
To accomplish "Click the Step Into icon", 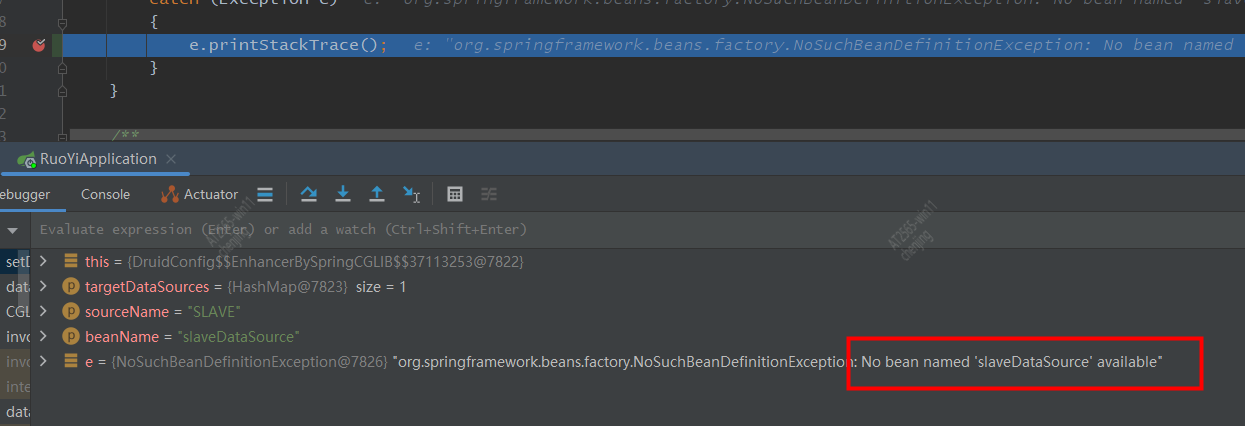I will pos(343,194).
